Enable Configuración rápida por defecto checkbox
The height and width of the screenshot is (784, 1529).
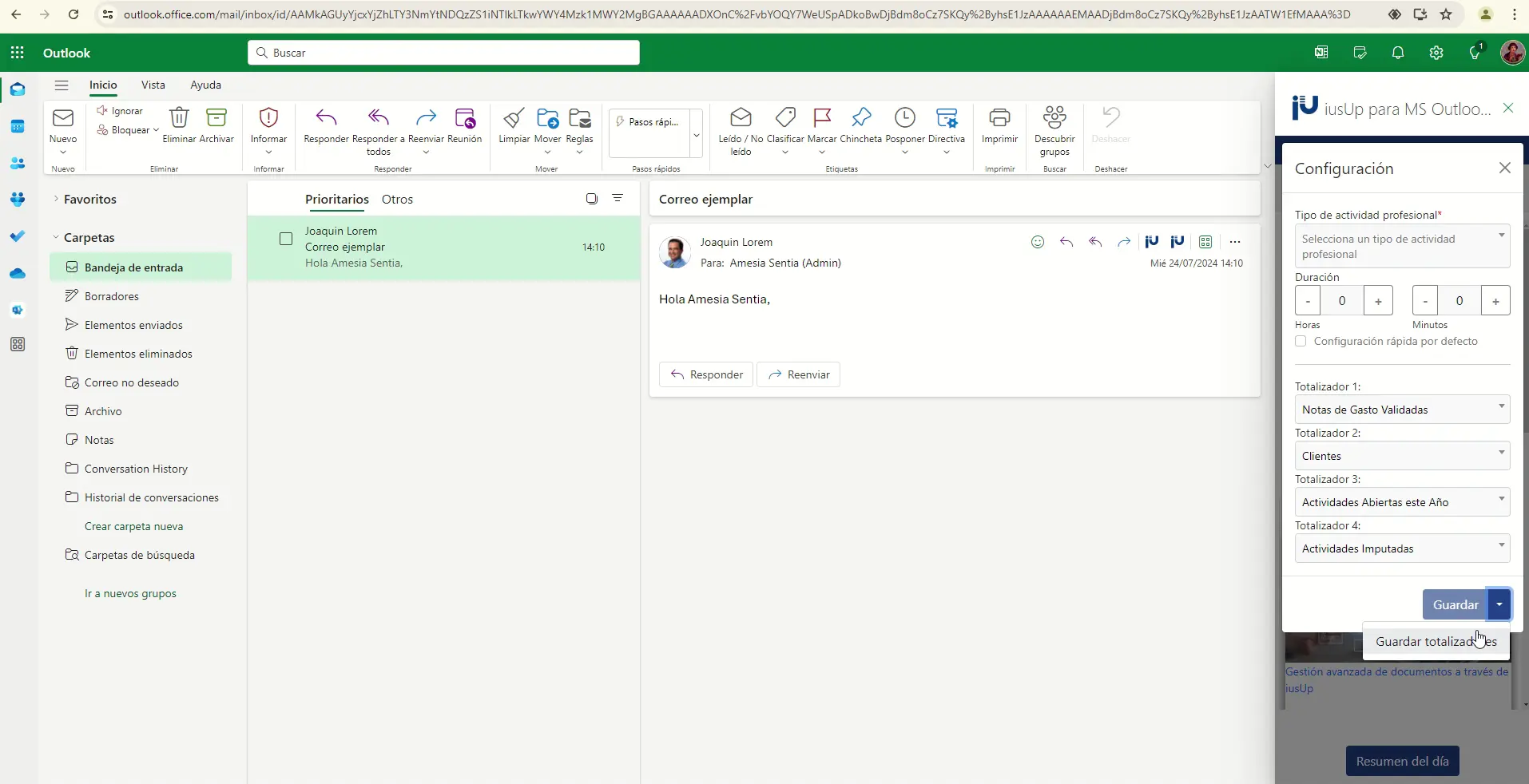click(x=1301, y=342)
